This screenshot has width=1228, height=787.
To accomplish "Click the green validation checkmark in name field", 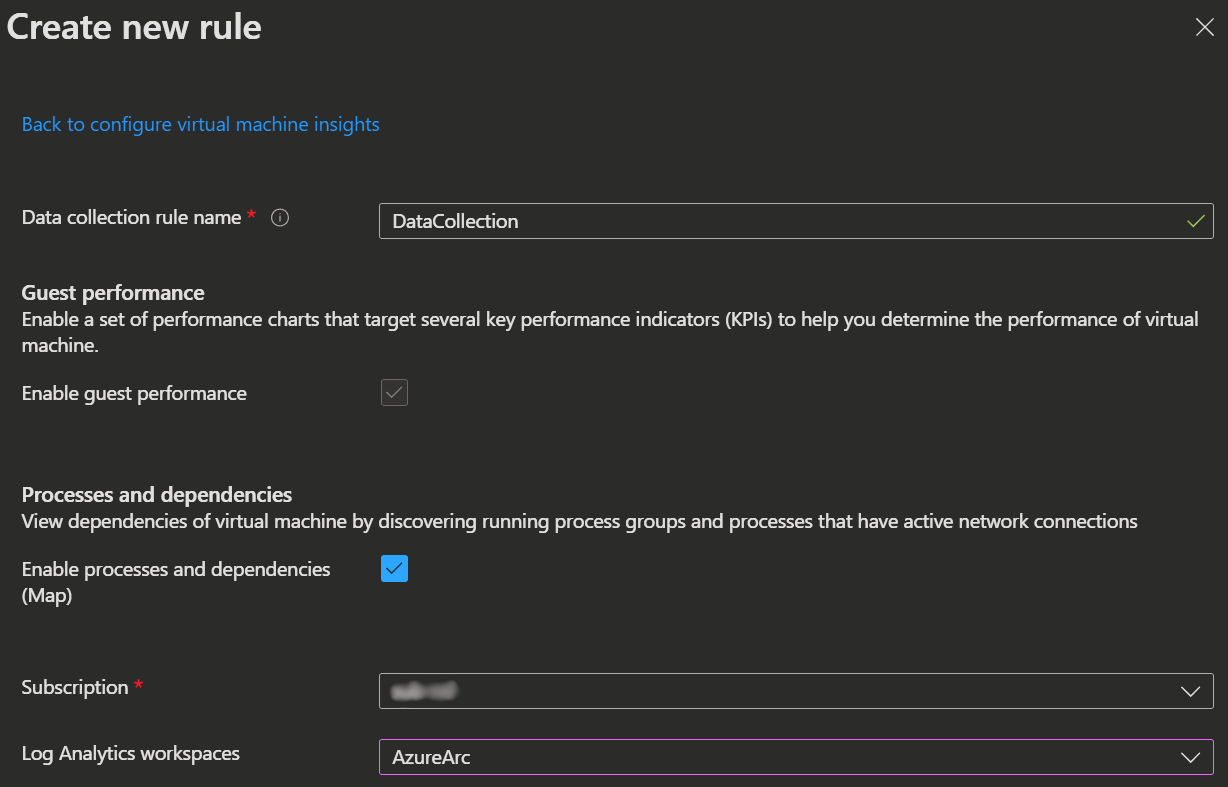I will pyautogui.click(x=1195, y=221).
